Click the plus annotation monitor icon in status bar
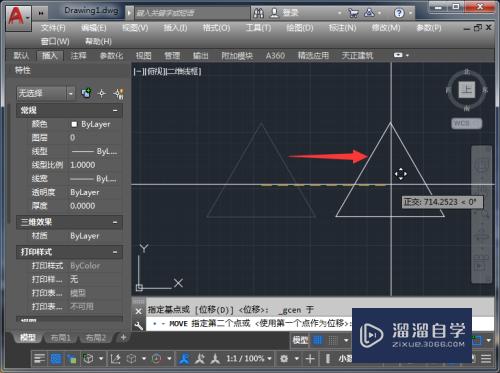 tap(310, 359)
